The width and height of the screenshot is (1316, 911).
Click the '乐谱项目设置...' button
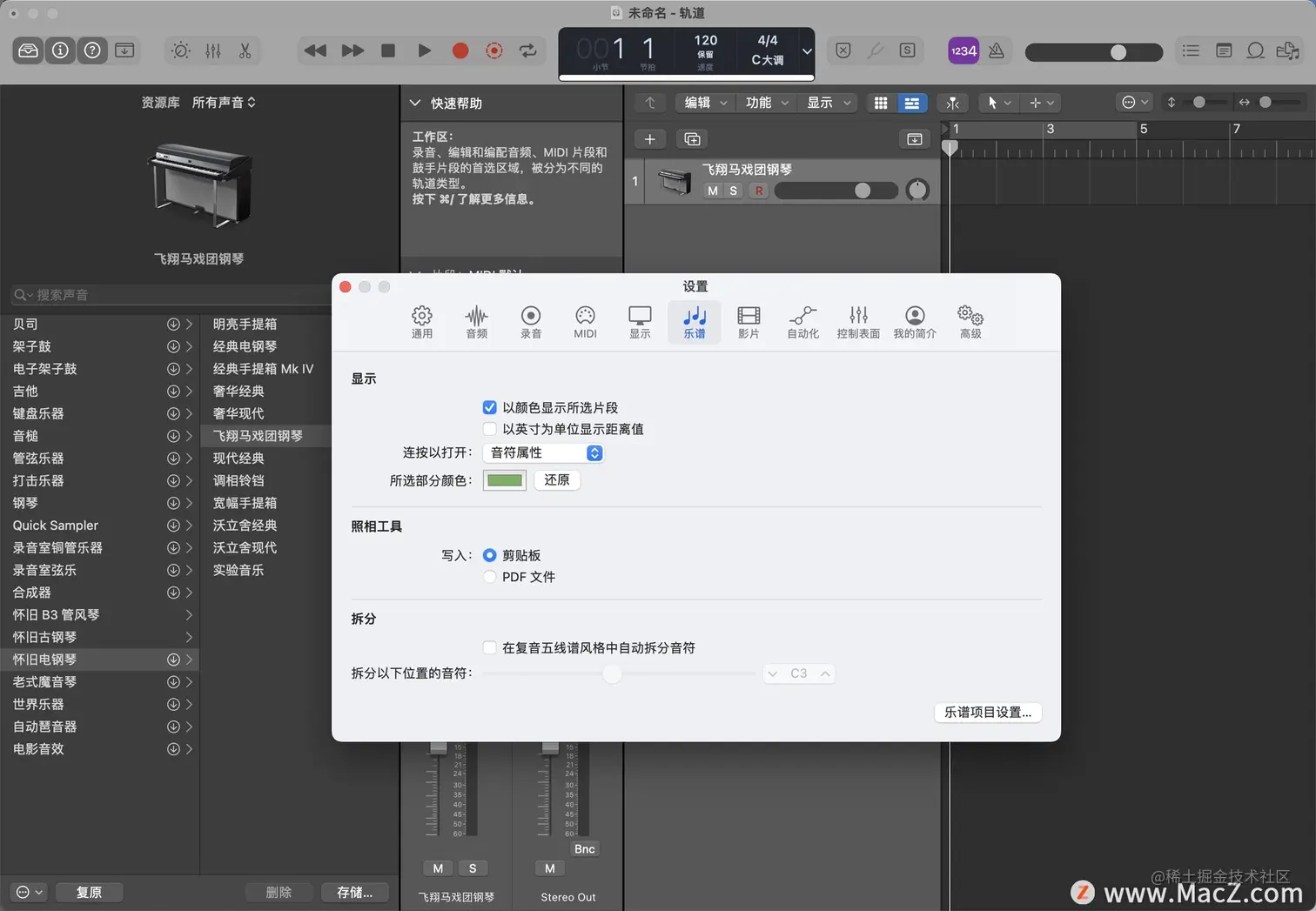pyautogui.click(x=988, y=712)
